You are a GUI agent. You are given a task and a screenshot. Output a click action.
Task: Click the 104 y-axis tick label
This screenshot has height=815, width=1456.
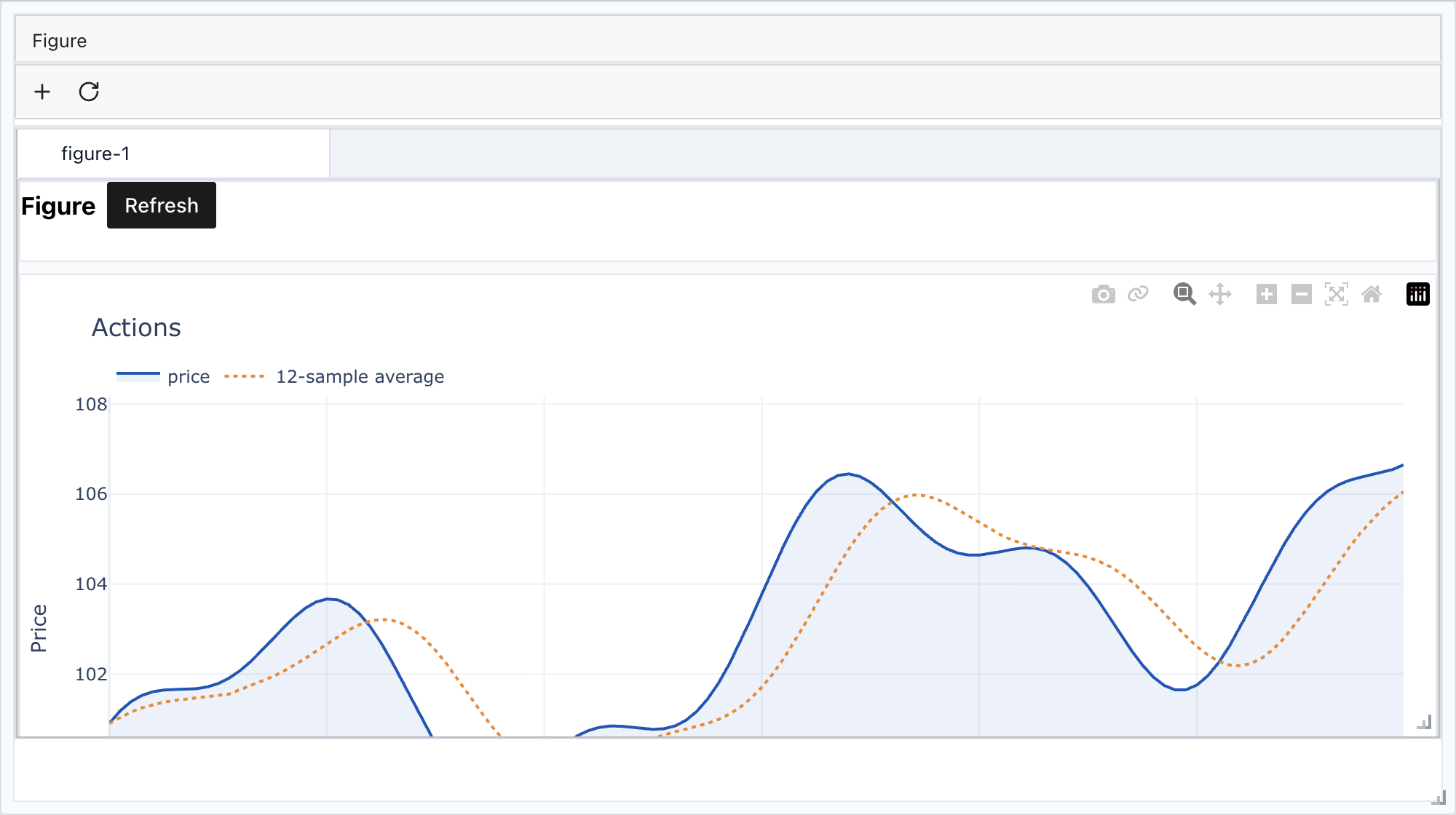pyautogui.click(x=91, y=584)
